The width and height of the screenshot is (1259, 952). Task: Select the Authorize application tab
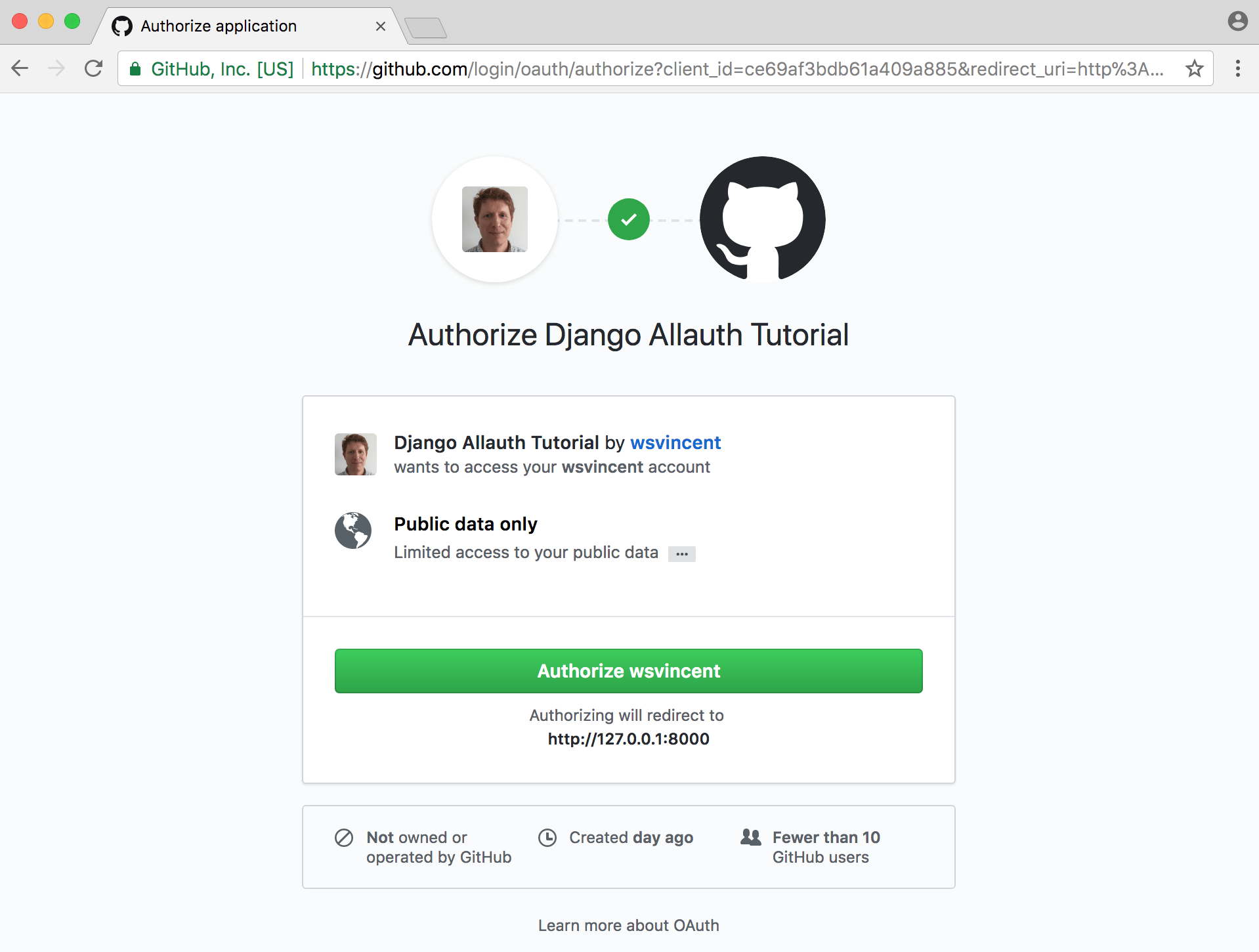pos(249,26)
